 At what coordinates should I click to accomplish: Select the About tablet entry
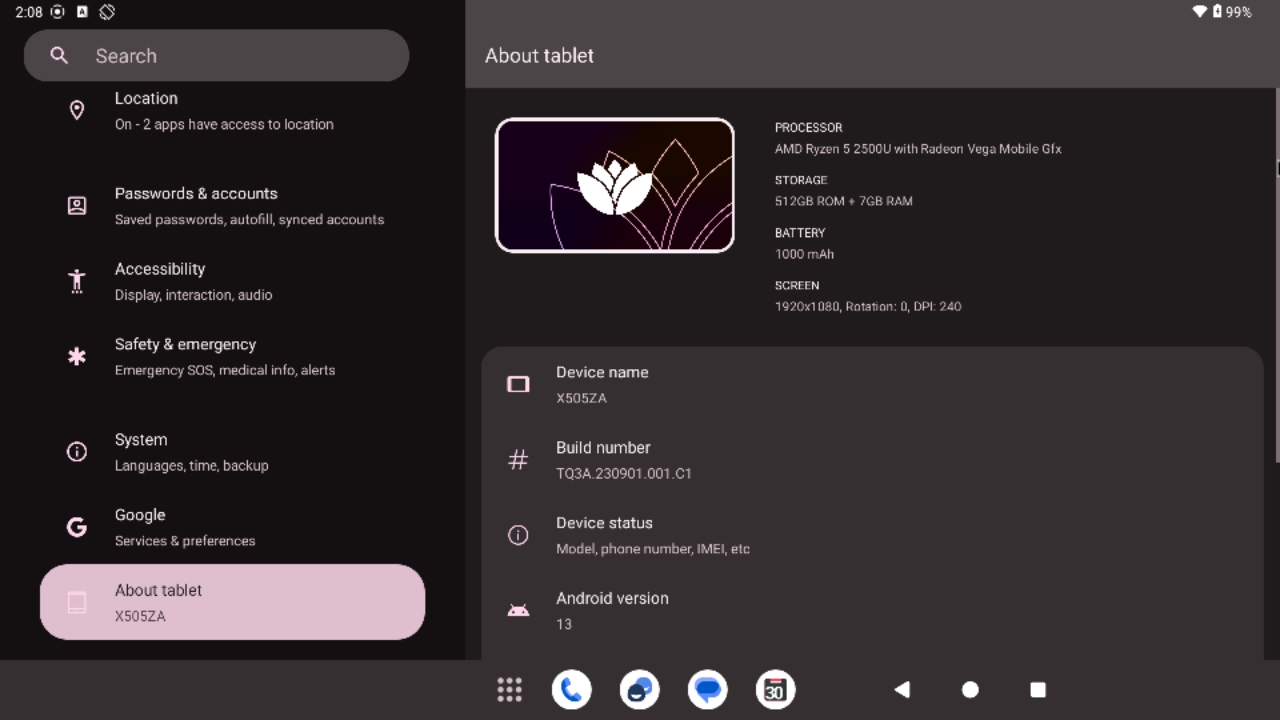point(232,602)
